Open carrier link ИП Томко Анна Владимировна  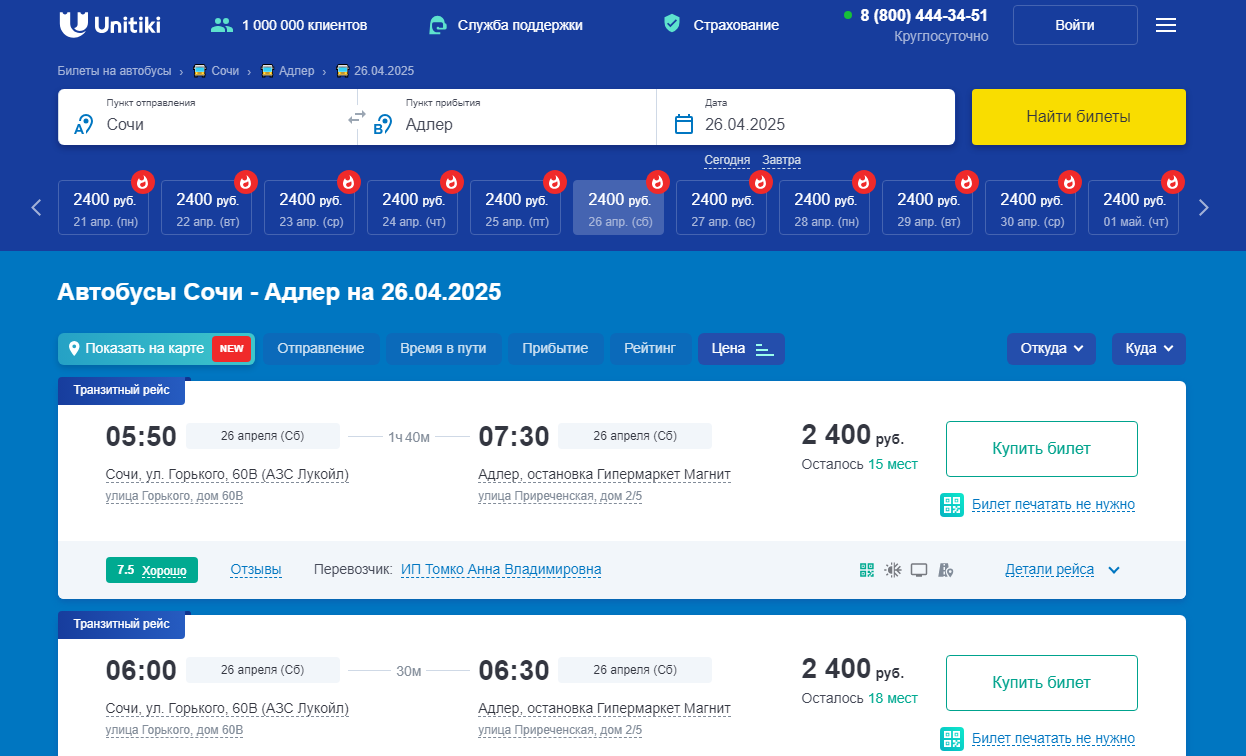(501, 570)
